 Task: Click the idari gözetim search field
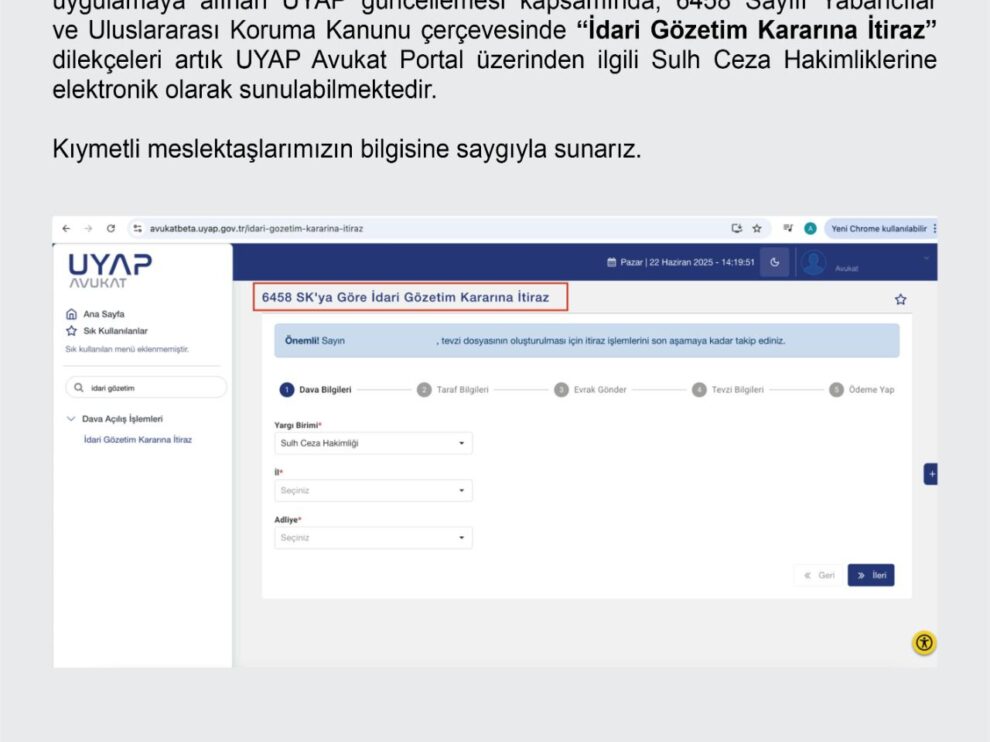pyautogui.click(x=146, y=387)
